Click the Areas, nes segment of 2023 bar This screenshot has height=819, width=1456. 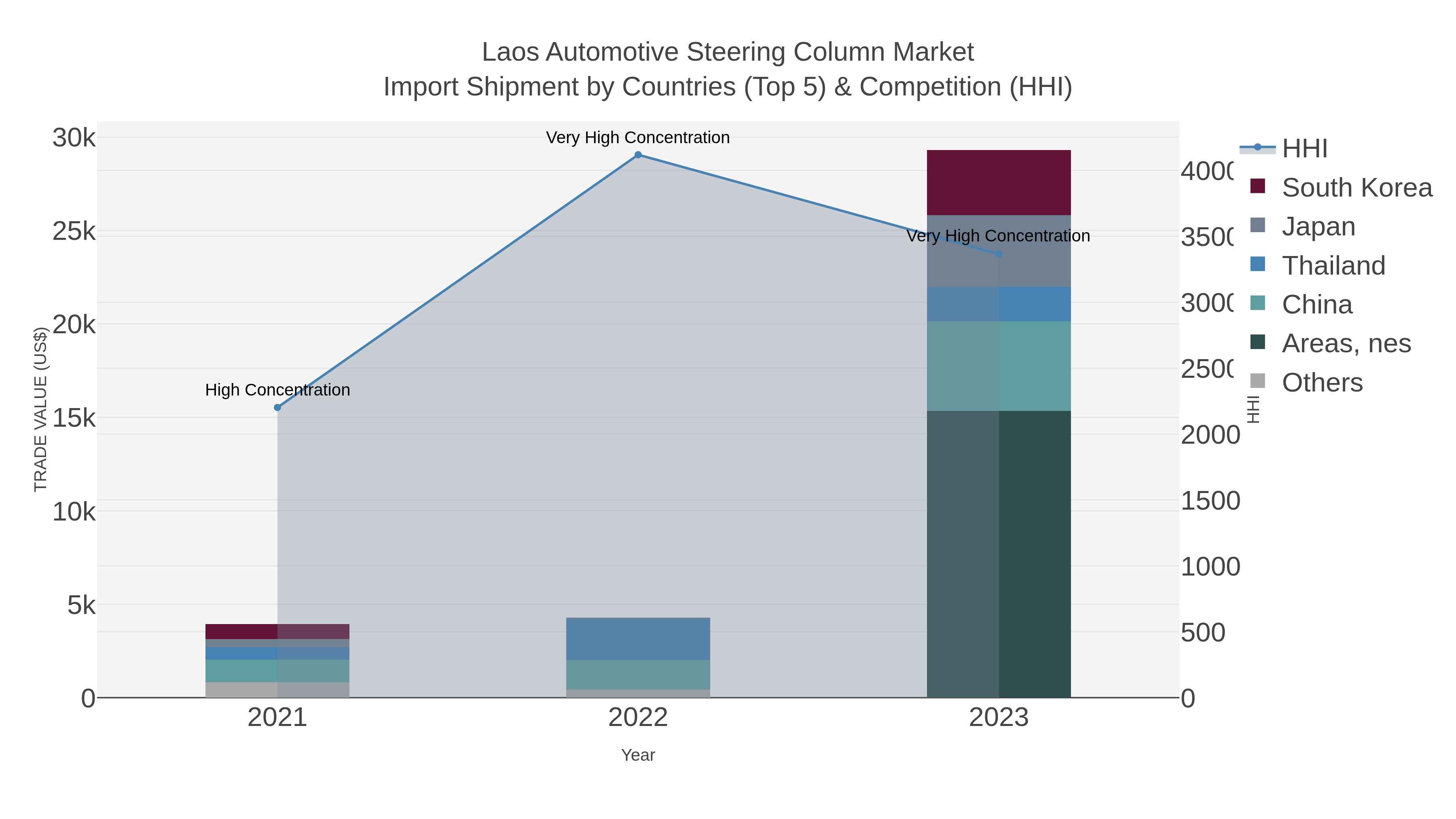[999, 554]
